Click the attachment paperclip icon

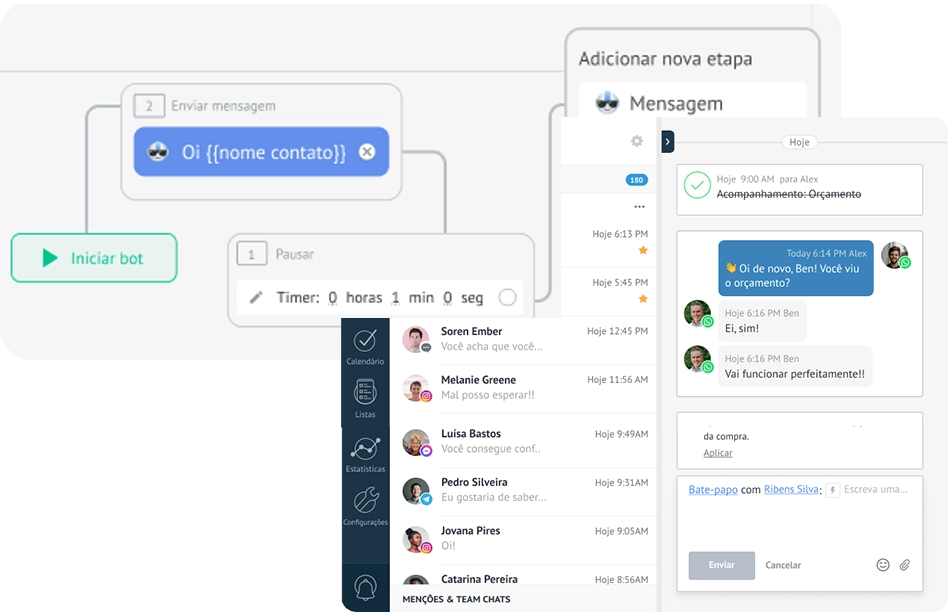(x=904, y=565)
